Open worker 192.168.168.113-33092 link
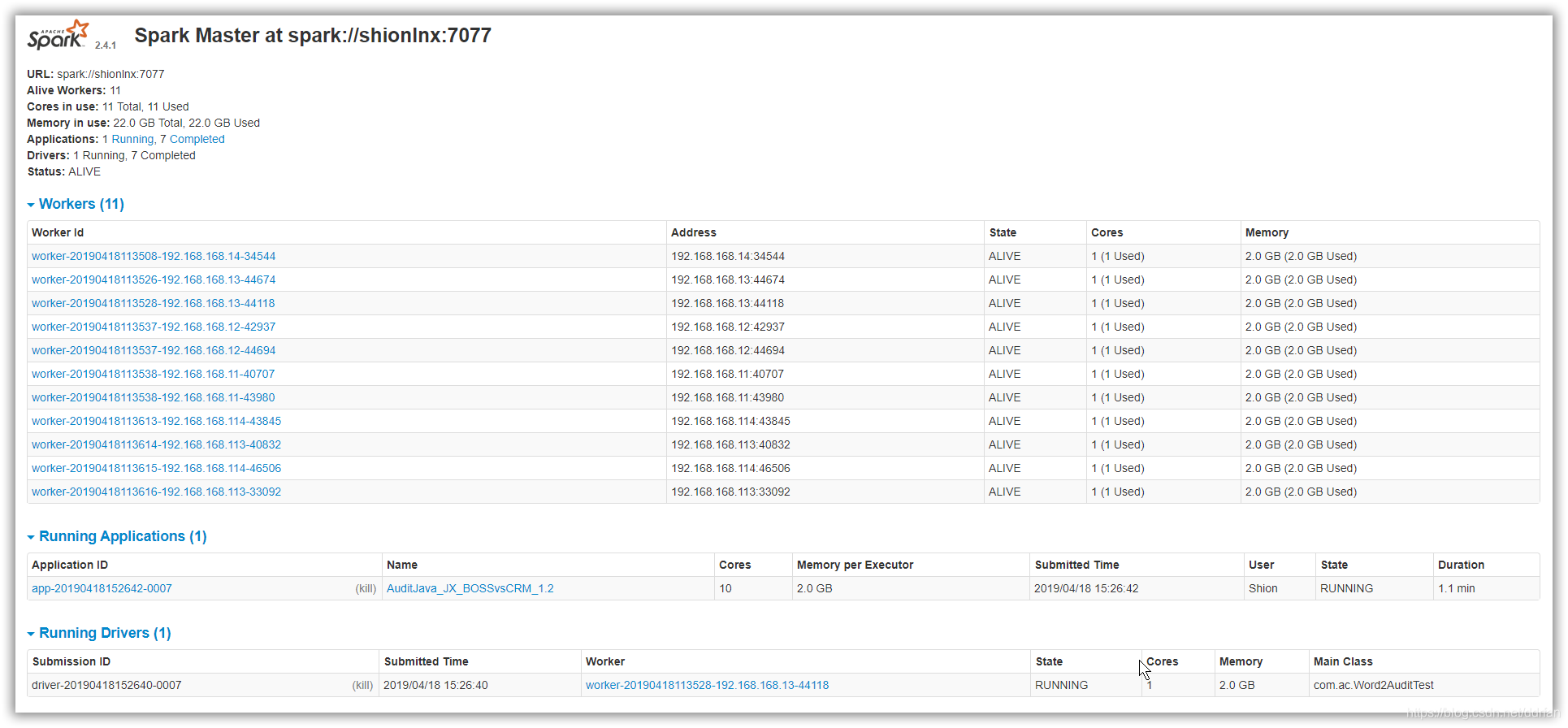The image size is (1568, 728). [x=157, y=492]
